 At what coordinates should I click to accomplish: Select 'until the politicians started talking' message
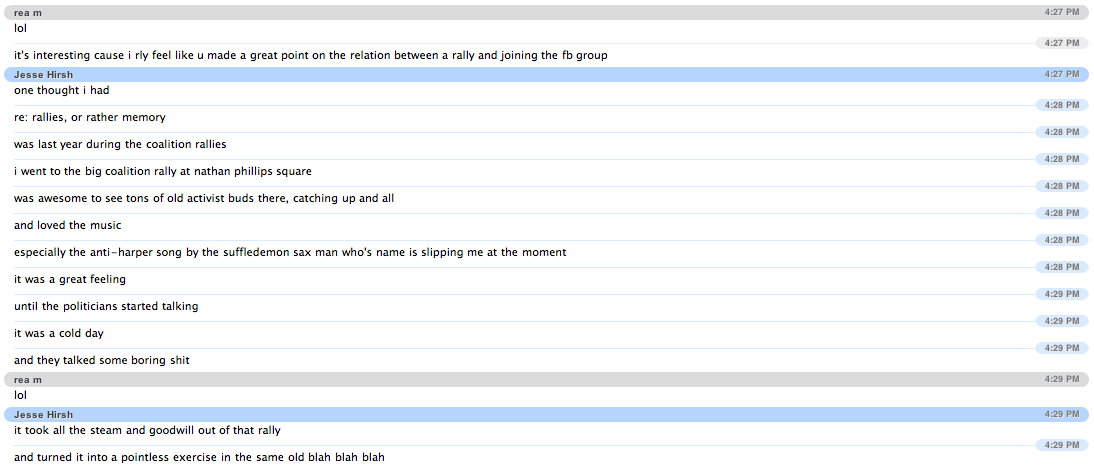pyautogui.click(x=105, y=306)
